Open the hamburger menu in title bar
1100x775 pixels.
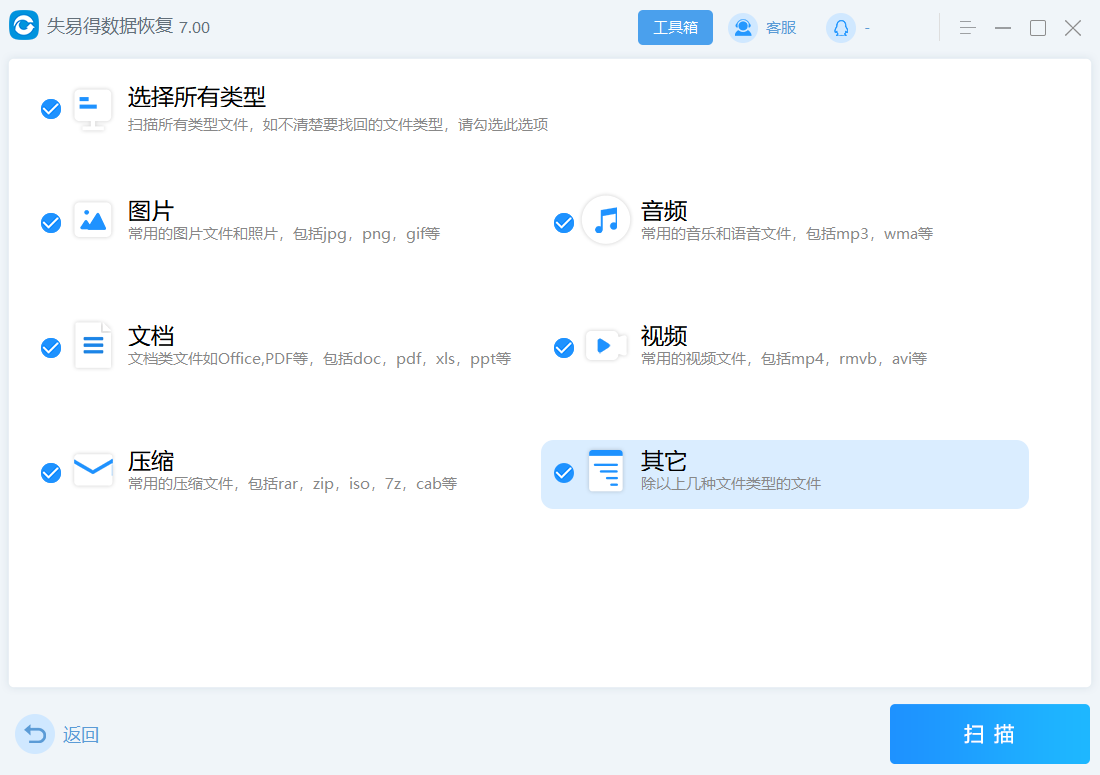click(x=967, y=28)
